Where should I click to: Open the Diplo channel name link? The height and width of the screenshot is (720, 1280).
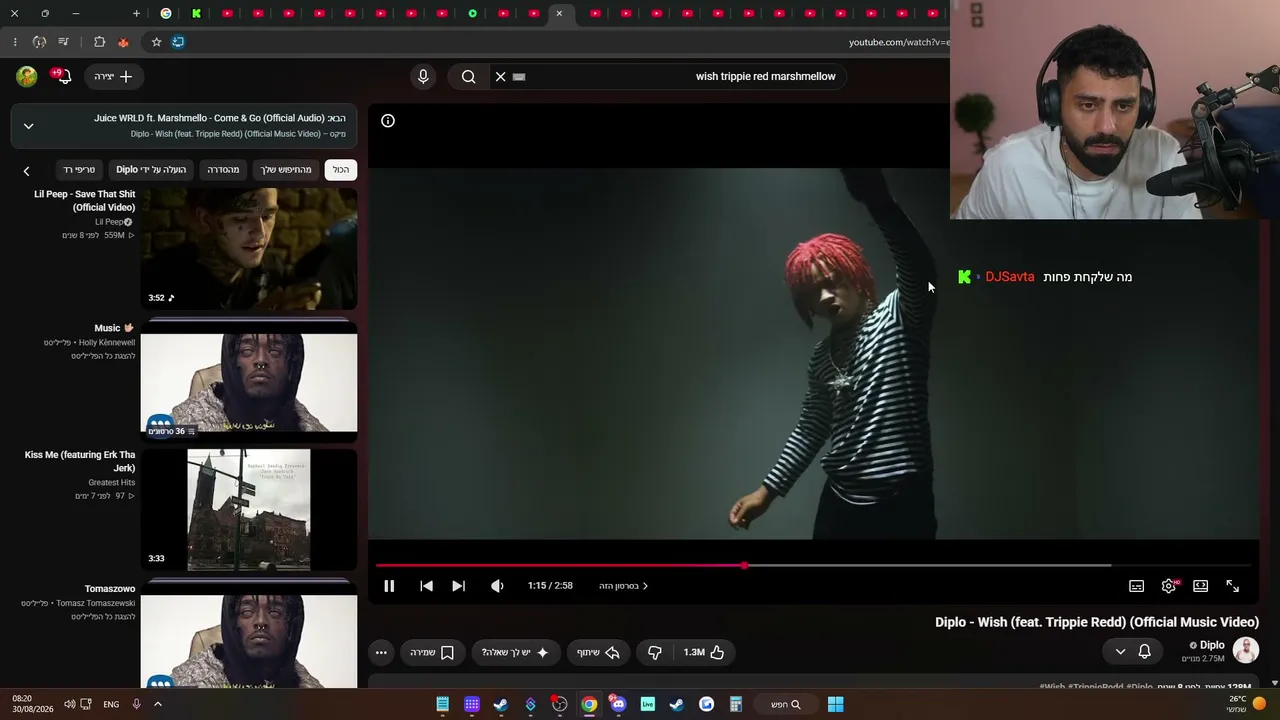pyautogui.click(x=1212, y=645)
